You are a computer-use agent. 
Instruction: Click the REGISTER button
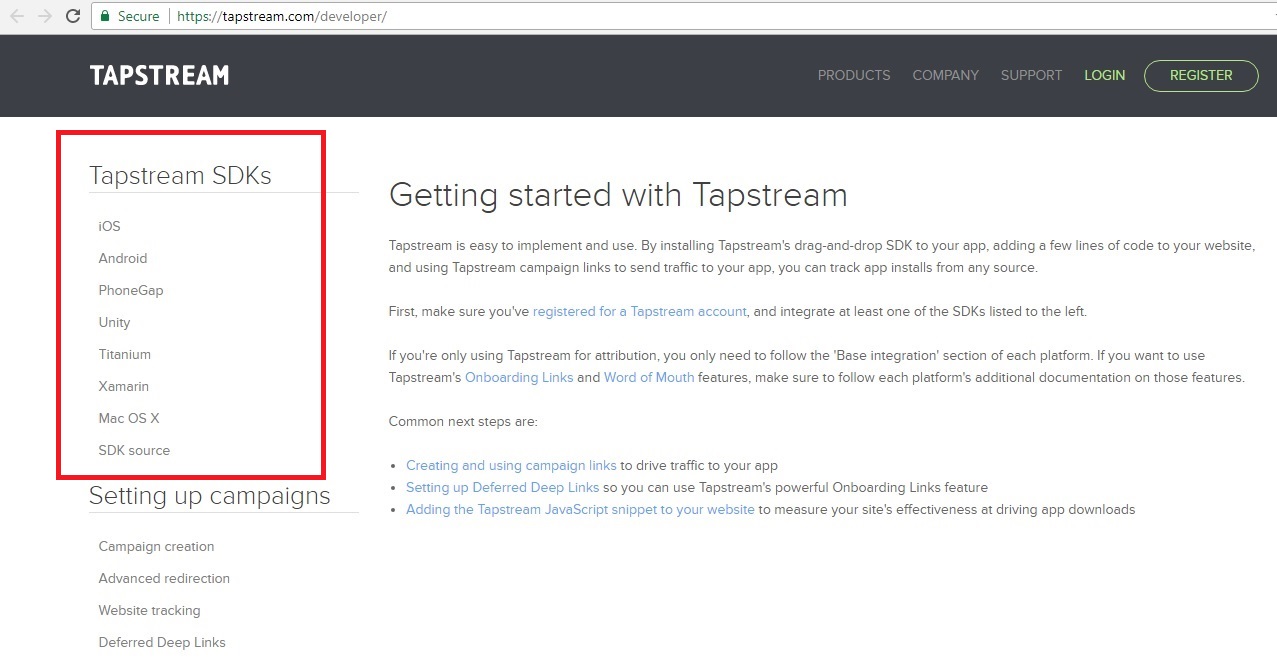click(x=1201, y=75)
